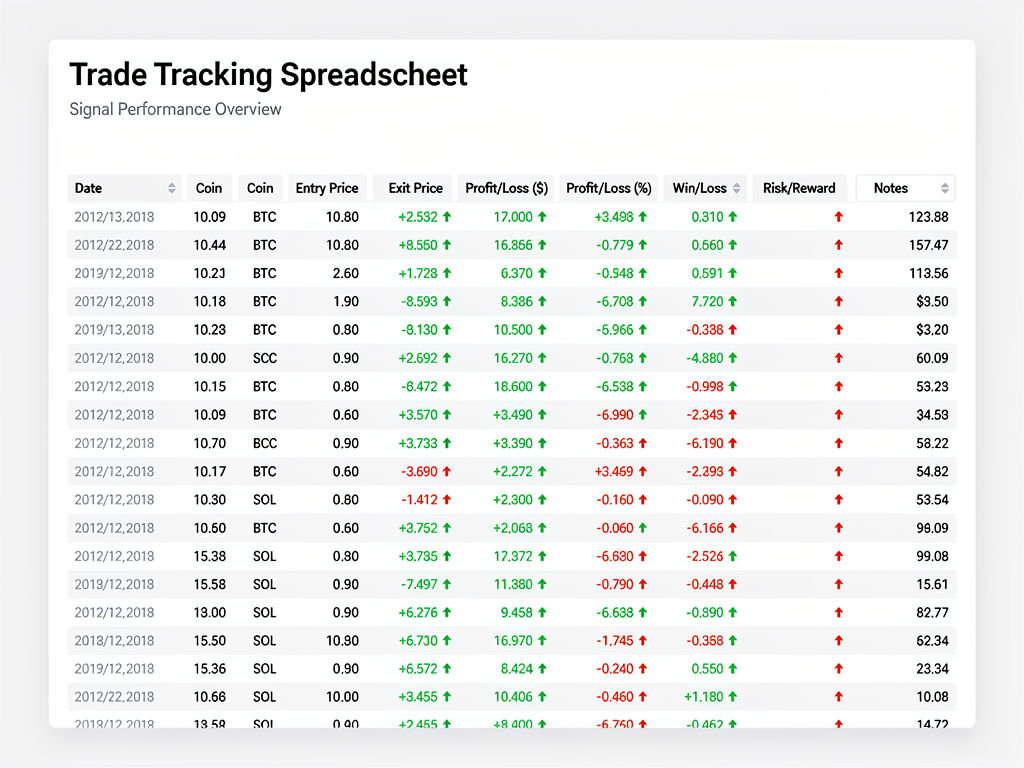This screenshot has height=768, width=1024.
Task: Select the Exit Price column header
Action: tap(415, 188)
